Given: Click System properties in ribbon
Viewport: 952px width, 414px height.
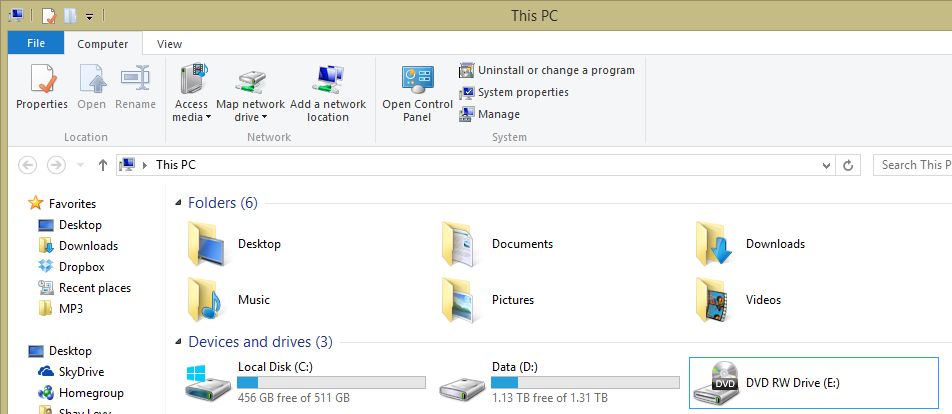Looking at the screenshot, I should (x=523, y=92).
